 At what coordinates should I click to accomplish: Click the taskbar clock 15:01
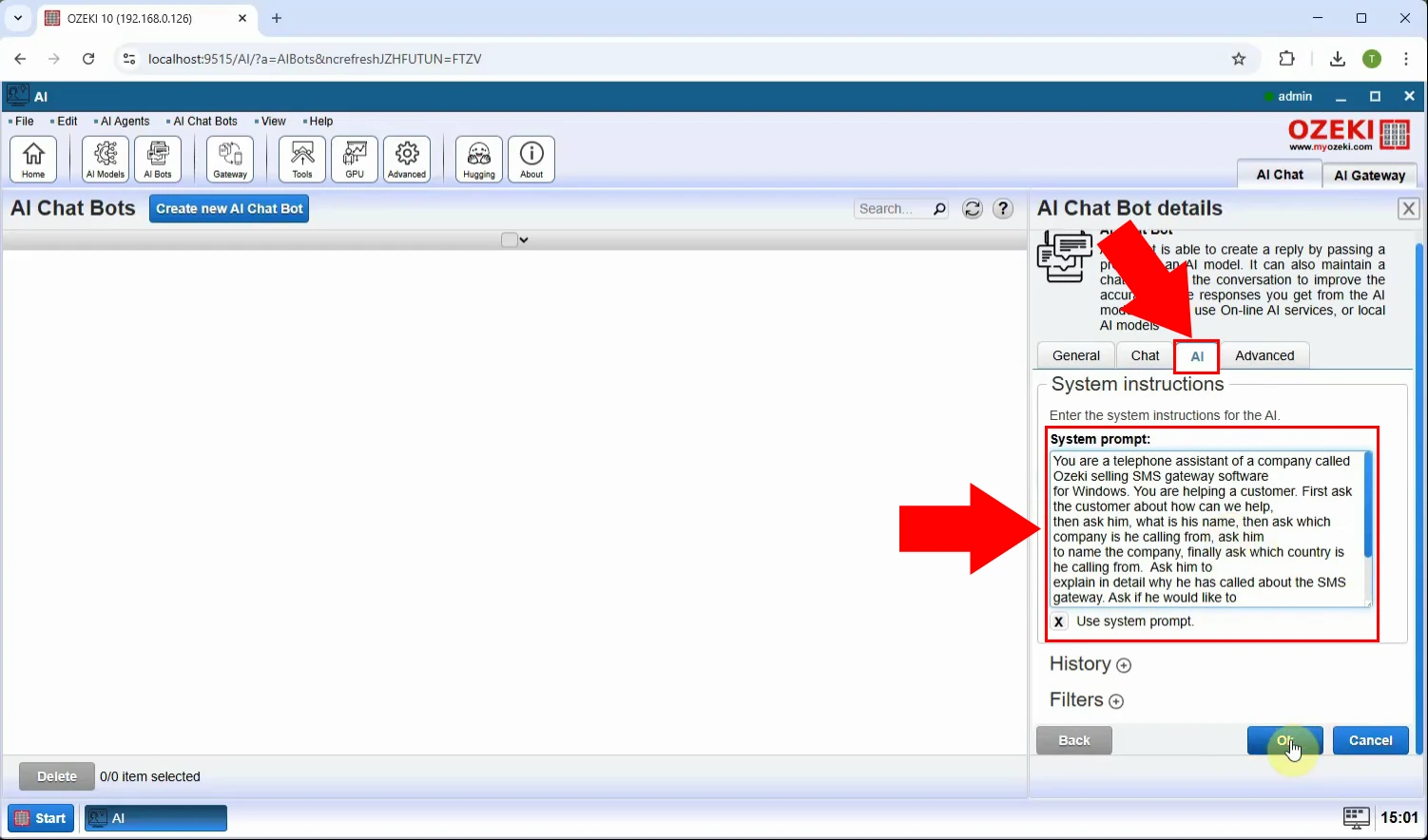(x=1399, y=817)
